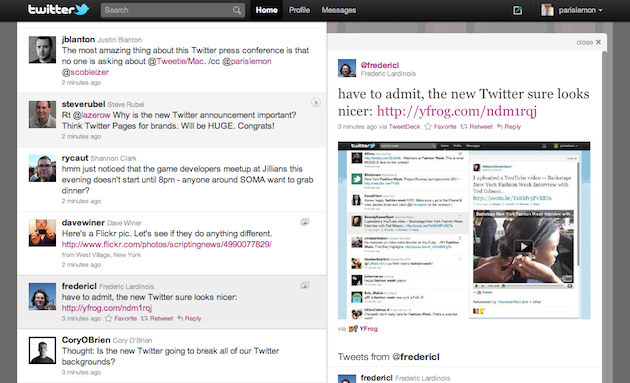This screenshot has height=383, width=630.
Task: Click the @lazerow mention
Action: pyautogui.click(x=96, y=115)
